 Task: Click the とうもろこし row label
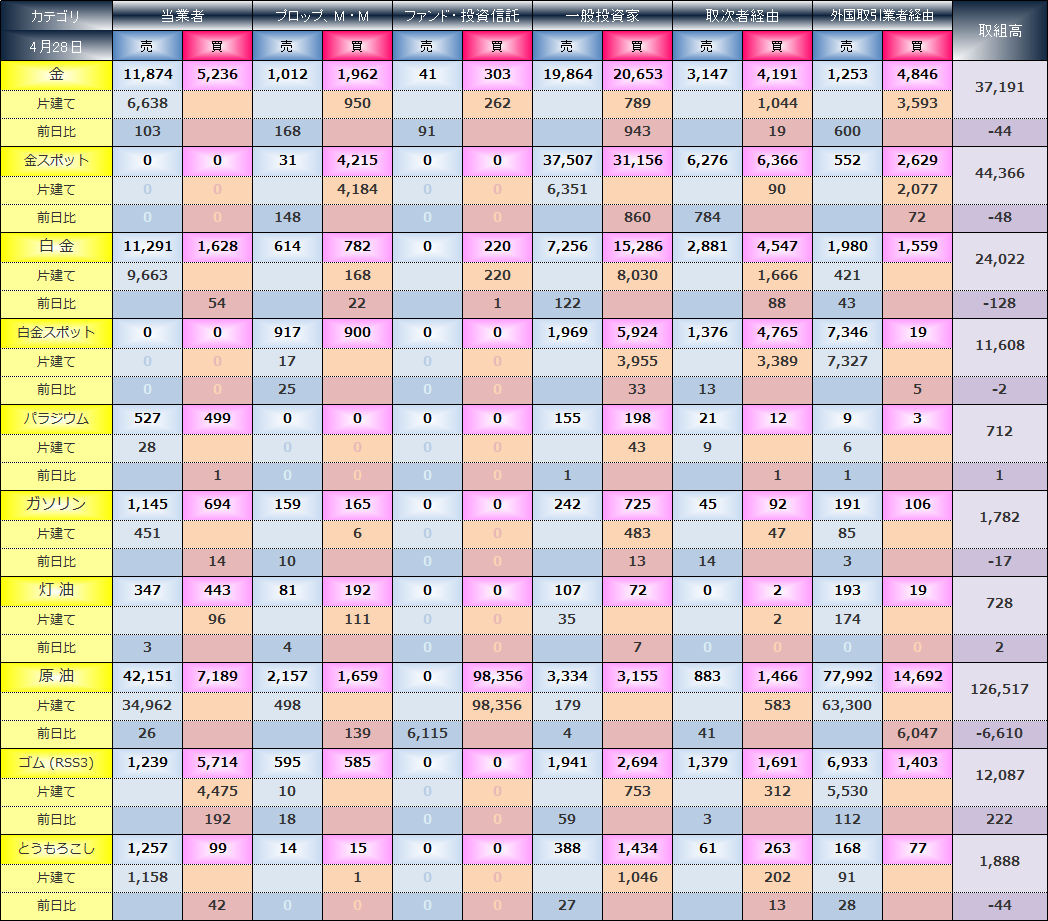pyautogui.click(x=56, y=849)
